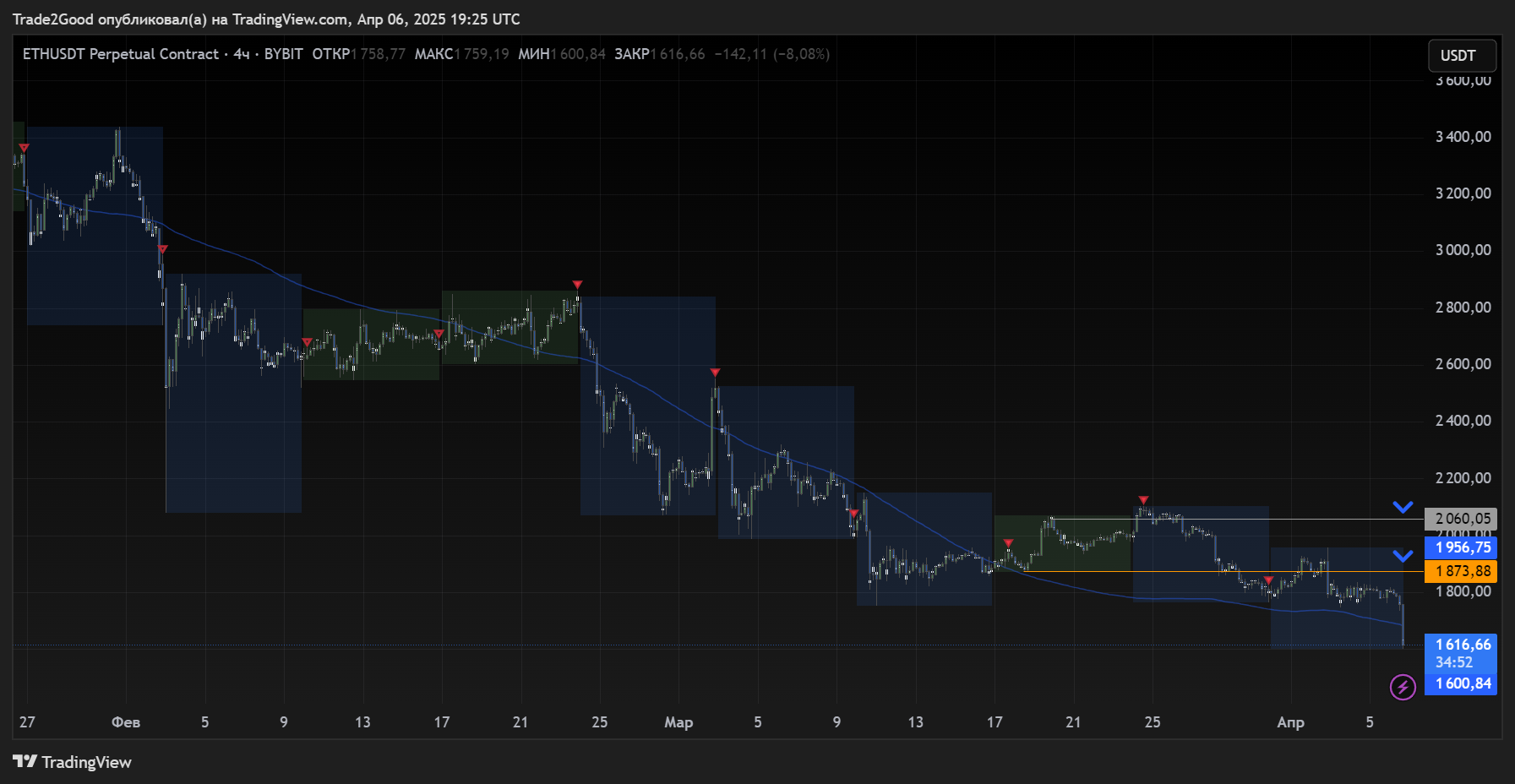Click the purple lightning bolt icon

[1403, 687]
